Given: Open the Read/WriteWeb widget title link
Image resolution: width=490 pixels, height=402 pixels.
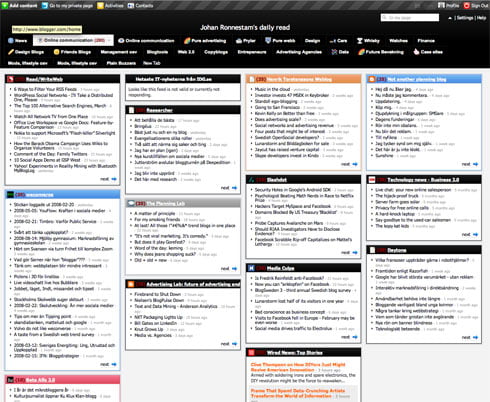Looking at the screenshot, I should click(44, 79).
